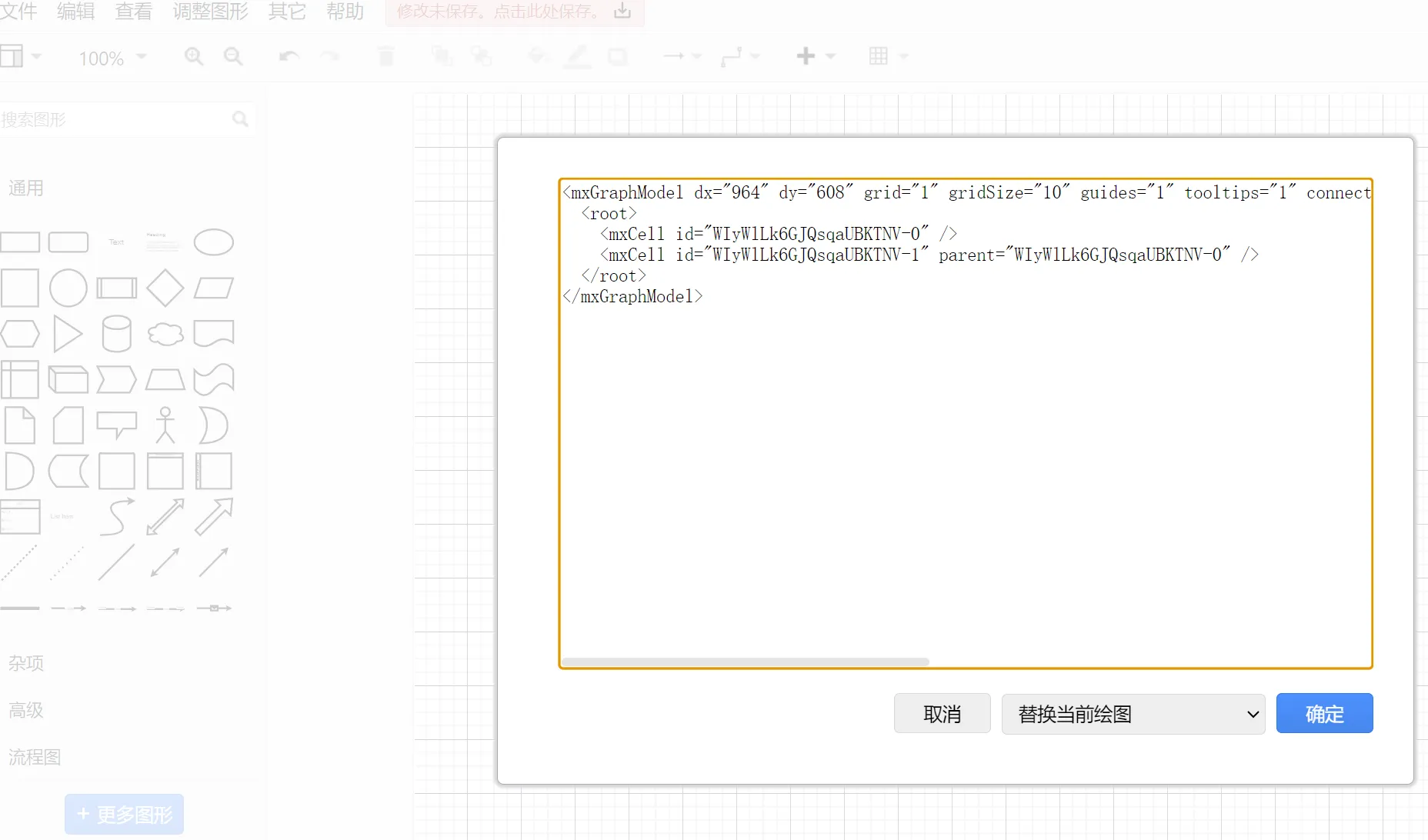This screenshot has height=840, width=1428.
Task: Expand the 杂项 shapes section
Action: tap(26, 663)
